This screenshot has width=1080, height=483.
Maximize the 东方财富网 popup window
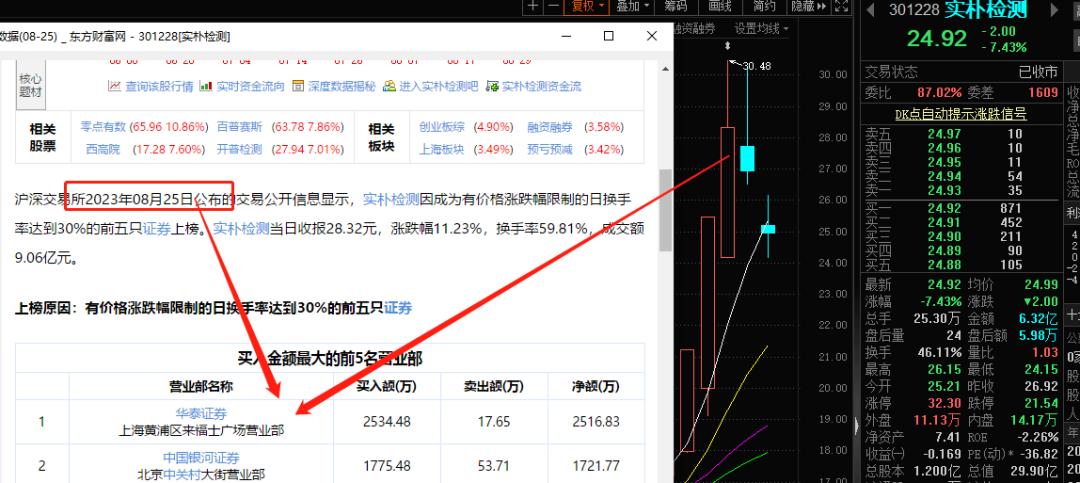click(x=608, y=36)
